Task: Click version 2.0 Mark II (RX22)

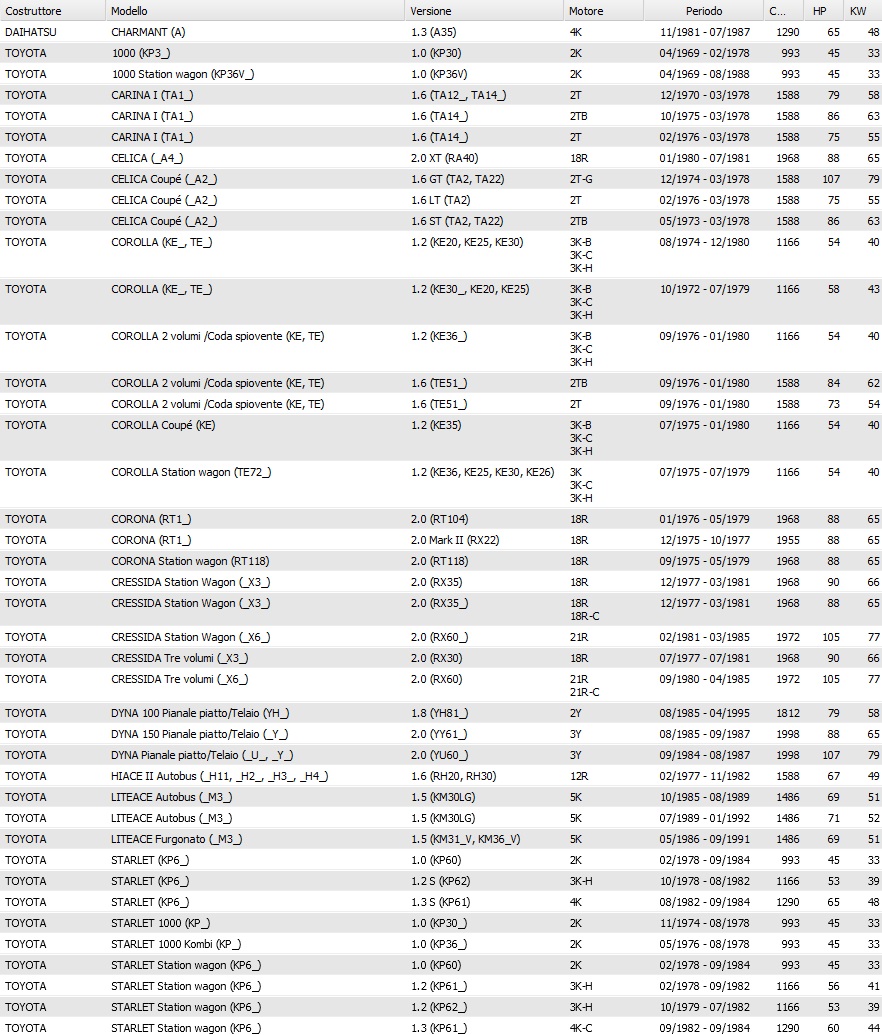Action: [x=454, y=540]
